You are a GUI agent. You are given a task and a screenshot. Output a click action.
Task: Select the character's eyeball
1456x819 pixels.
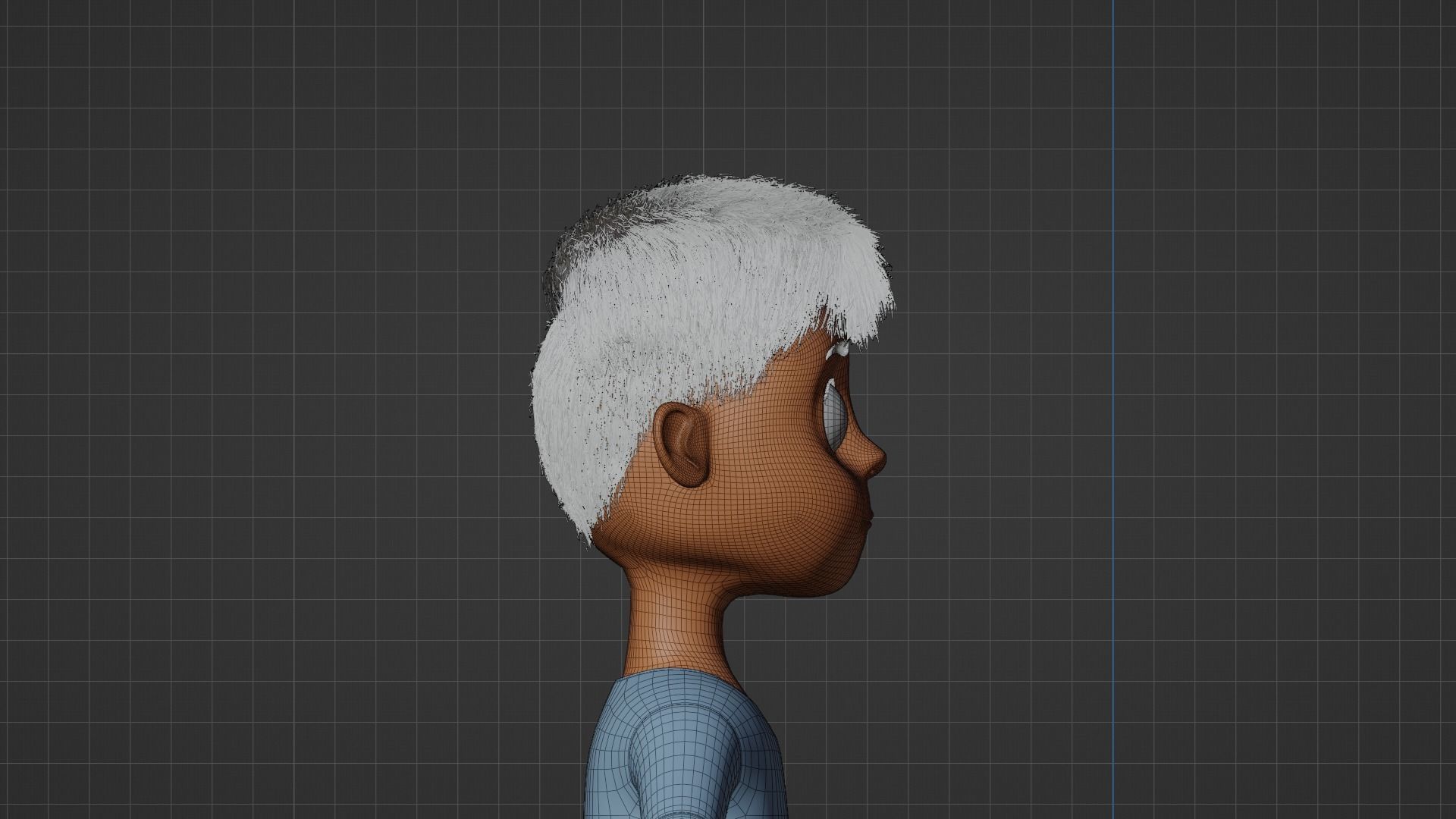[x=835, y=415]
